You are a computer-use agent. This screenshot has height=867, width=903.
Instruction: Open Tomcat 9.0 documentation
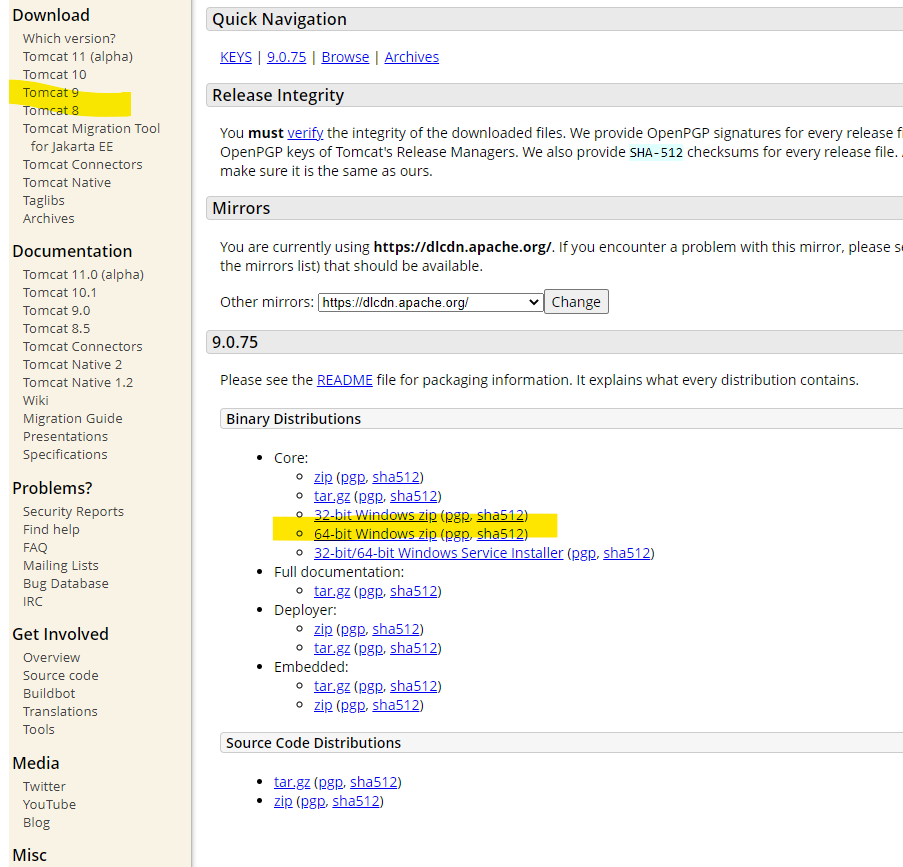pyautogui.click(x=56, y=310)
